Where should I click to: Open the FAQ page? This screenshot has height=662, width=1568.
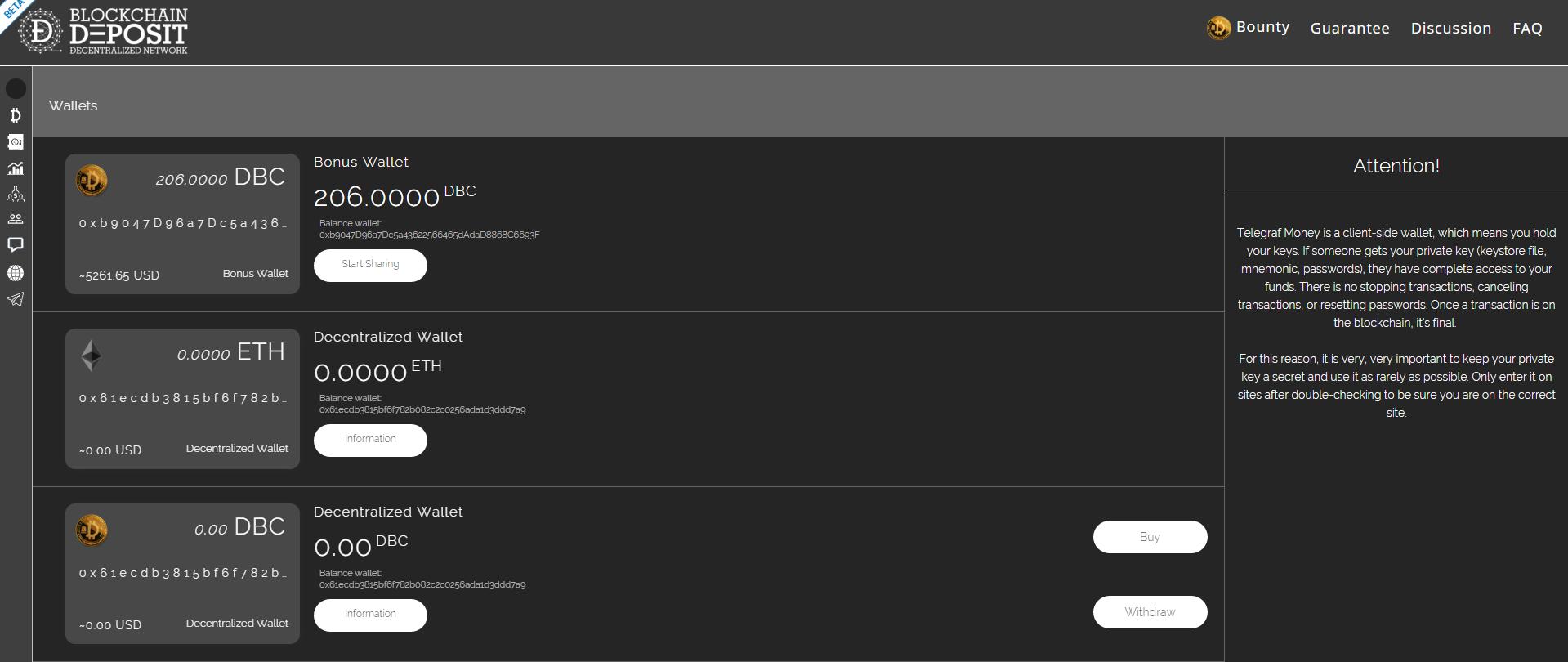[x=1527, y=29]
